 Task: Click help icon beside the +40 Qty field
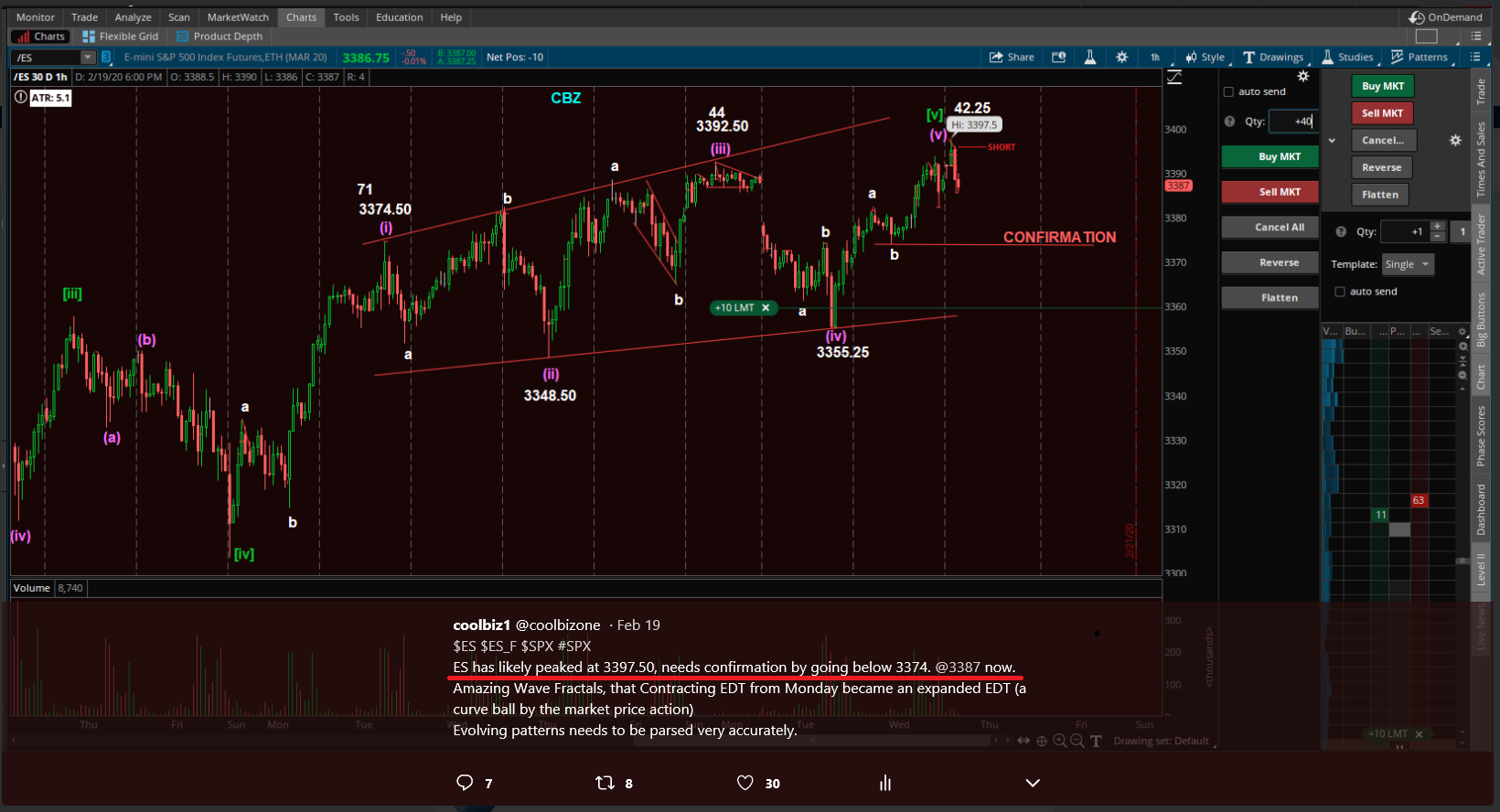pos(1230,122)
